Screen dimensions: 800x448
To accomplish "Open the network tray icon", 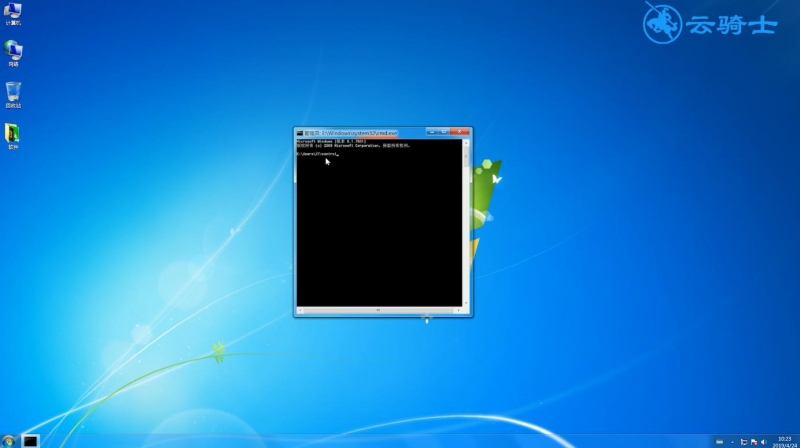I will tap(744, 442).
